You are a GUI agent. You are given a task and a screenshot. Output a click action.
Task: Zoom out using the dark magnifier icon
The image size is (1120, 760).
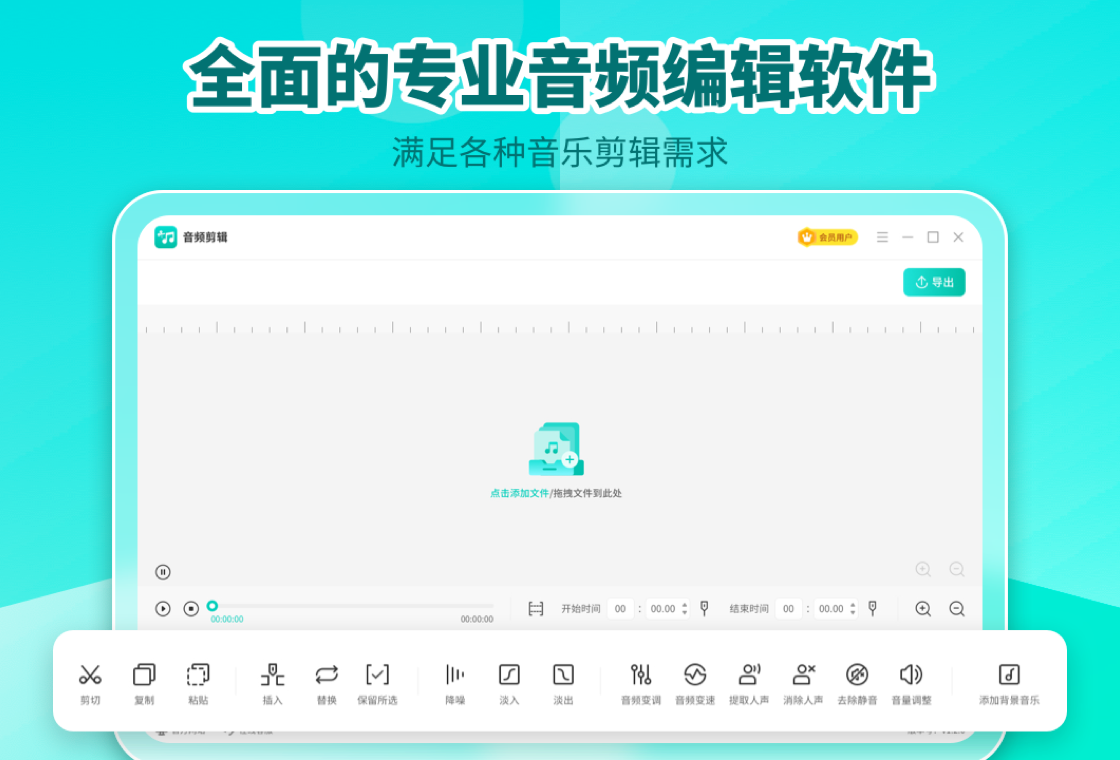(957, 609)
